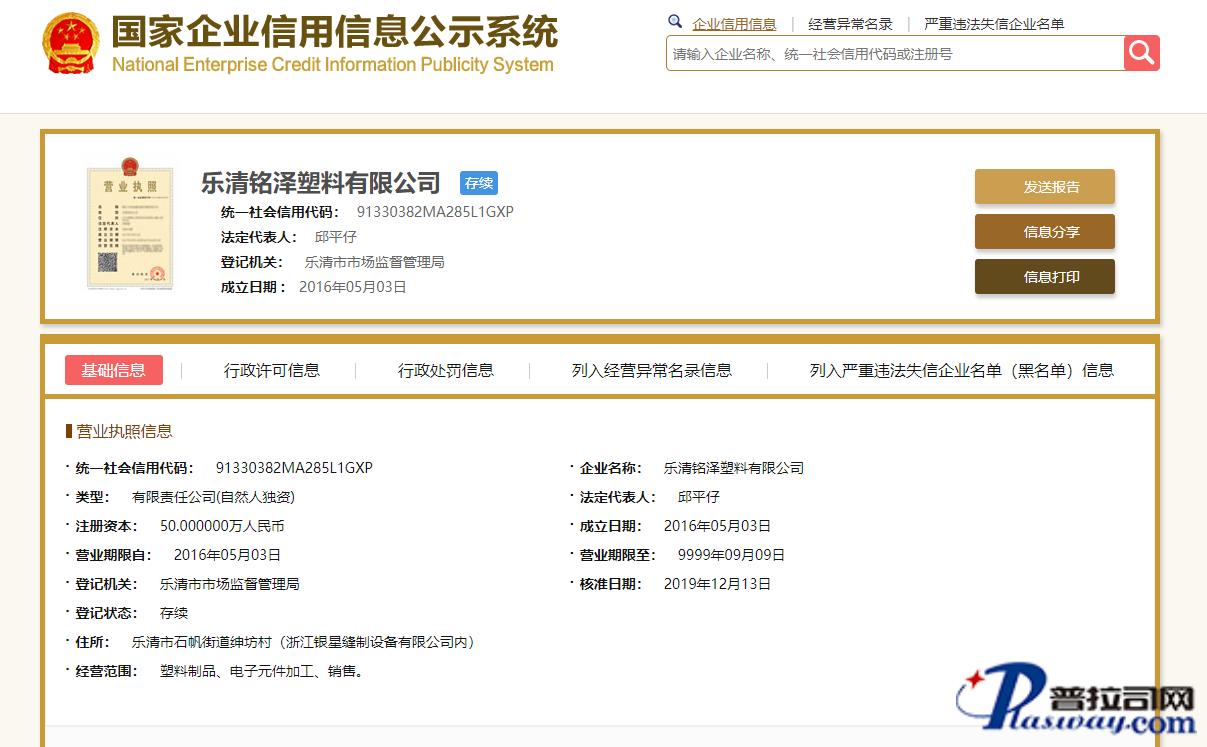Click the small blue search icon
Viewport: 1207px width, 747px height.
675,22
